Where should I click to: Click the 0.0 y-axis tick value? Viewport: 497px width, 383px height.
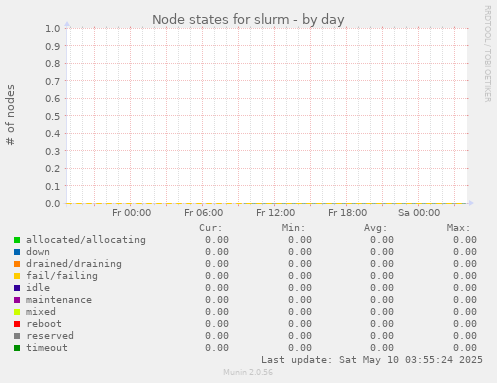pyautogui.click(x=53, y=203)
